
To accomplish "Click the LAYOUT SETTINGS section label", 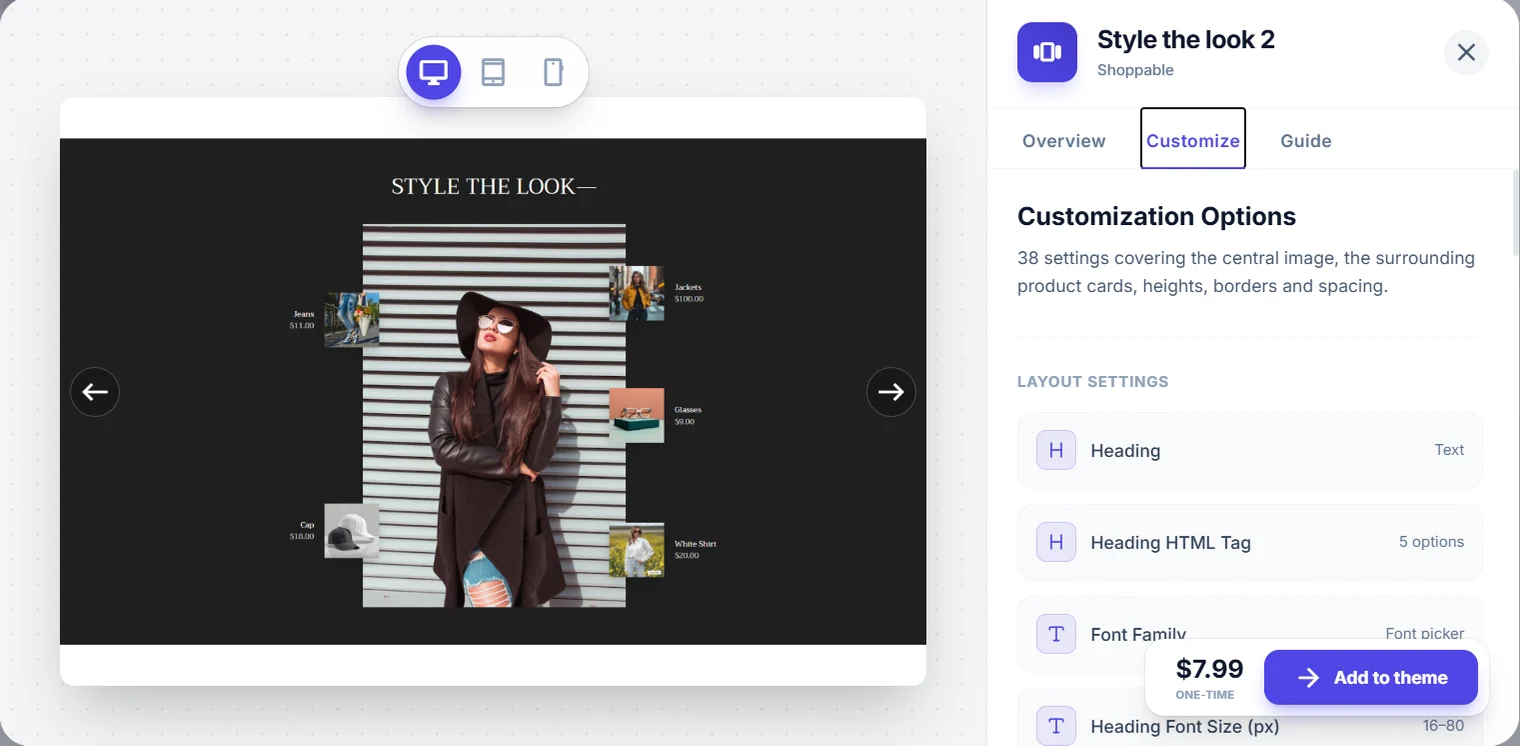I will point(1093,381).
